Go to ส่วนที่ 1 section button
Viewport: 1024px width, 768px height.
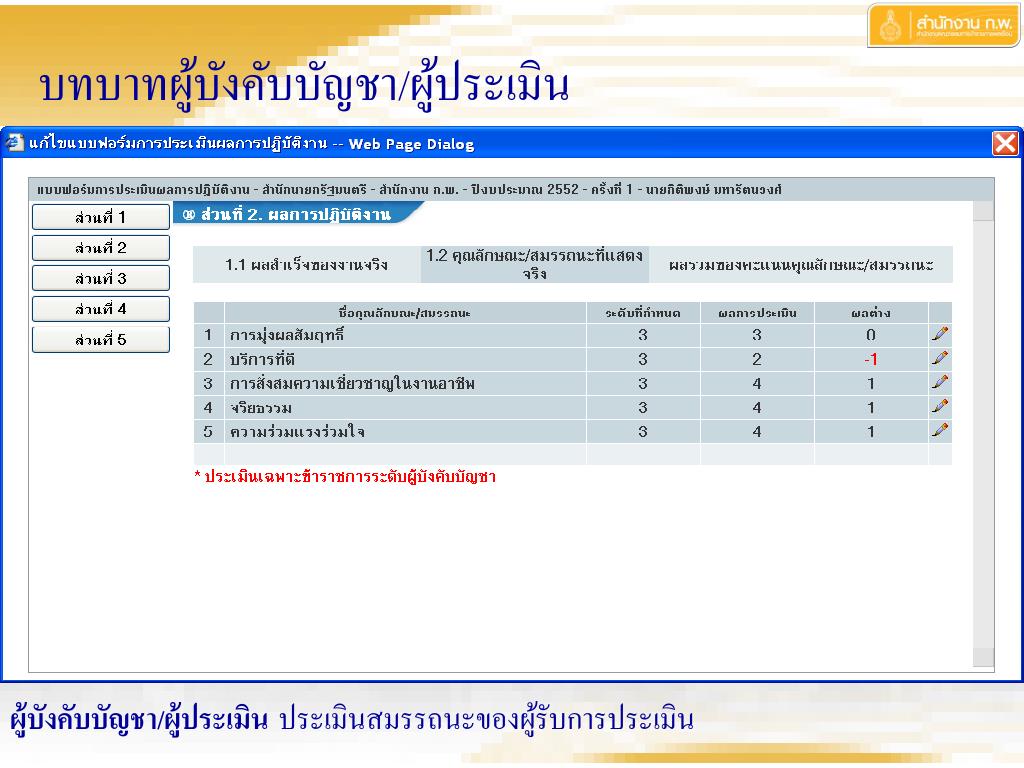(101, 217)
